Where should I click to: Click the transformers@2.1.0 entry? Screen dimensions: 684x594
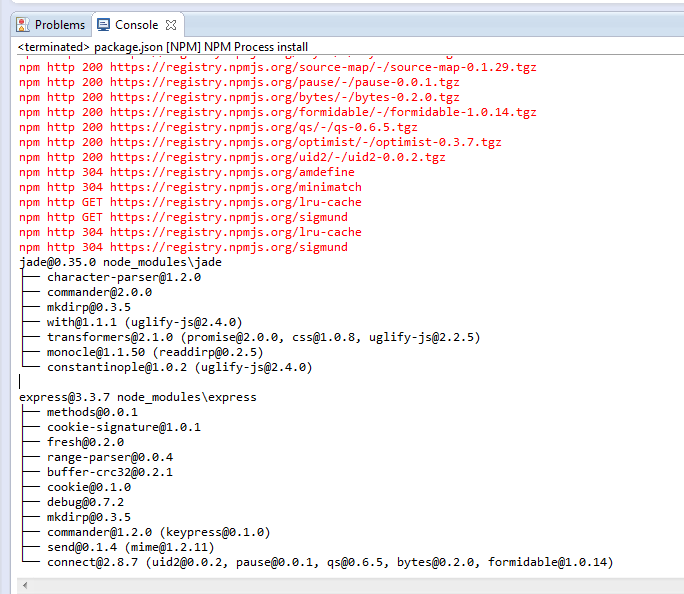[x=263, y=337]
